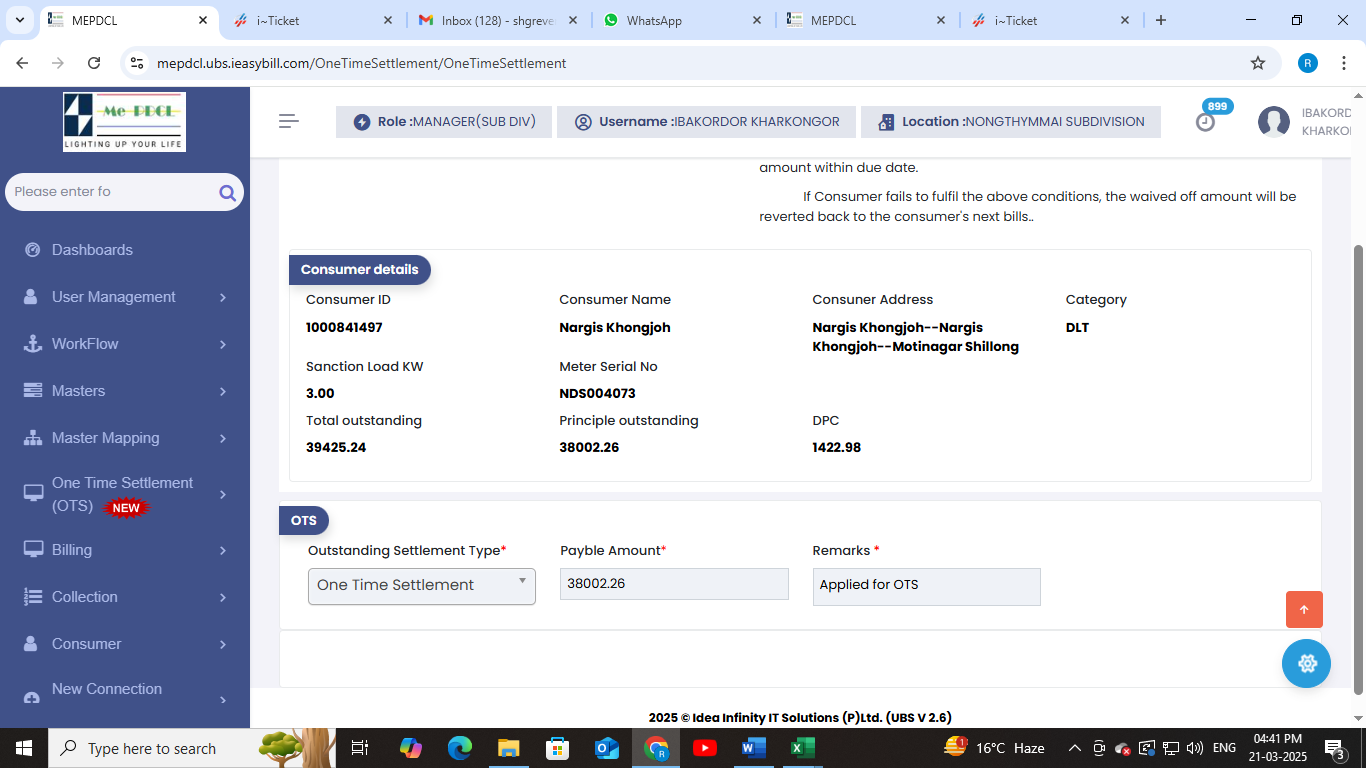Click the Collection list icon
Screen dimensions: 1366x768
pos(32,597)
